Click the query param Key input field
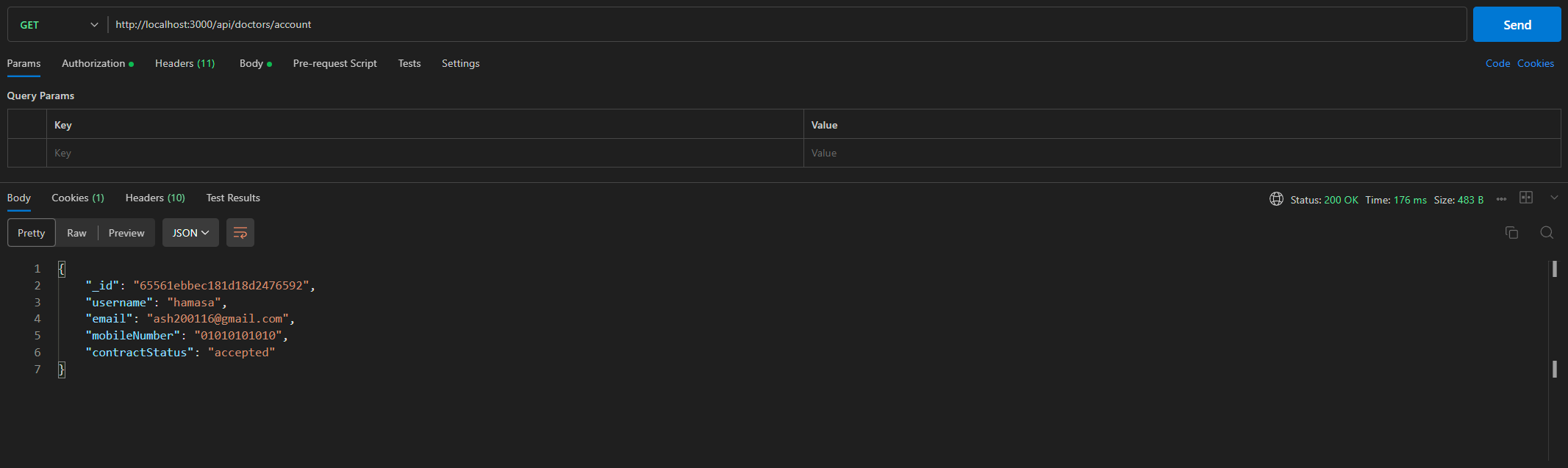 click(x=425, y=153)
